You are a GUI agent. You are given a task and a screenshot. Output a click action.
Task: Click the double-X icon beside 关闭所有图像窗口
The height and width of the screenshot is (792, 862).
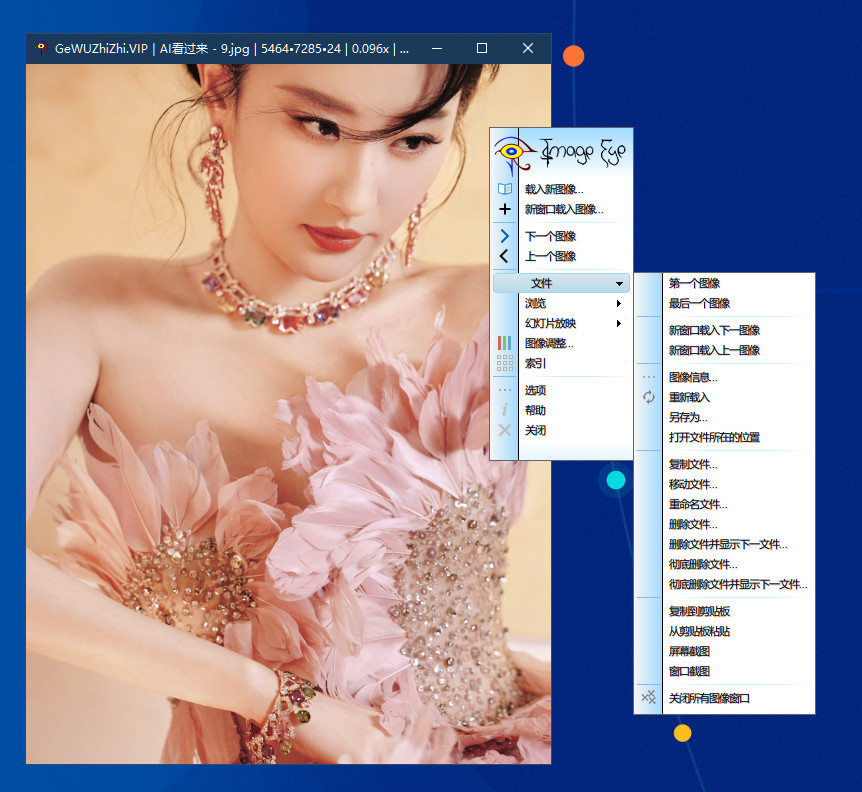point(649,697)
